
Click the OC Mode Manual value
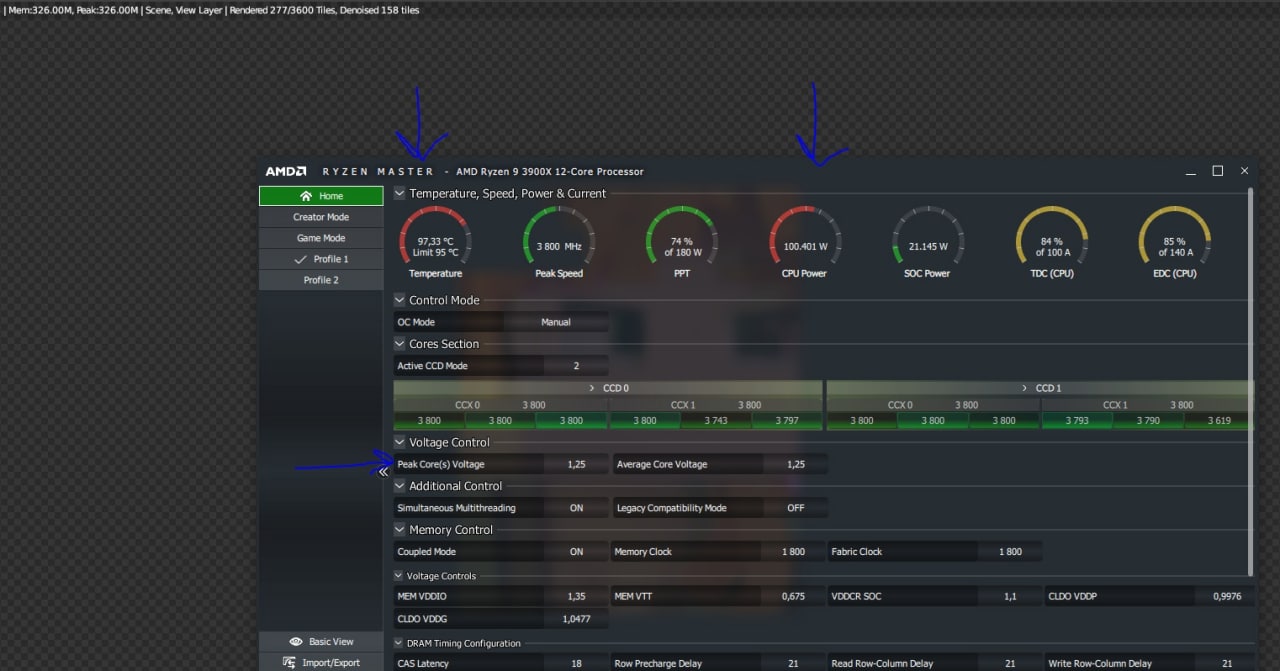tap(556, 322)
